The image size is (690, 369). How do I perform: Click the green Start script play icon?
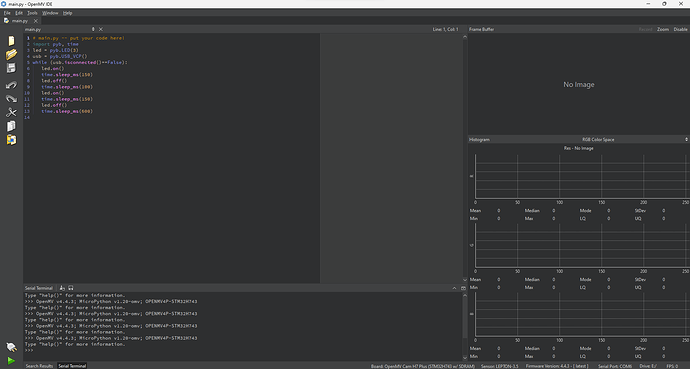tap(11, 361)
